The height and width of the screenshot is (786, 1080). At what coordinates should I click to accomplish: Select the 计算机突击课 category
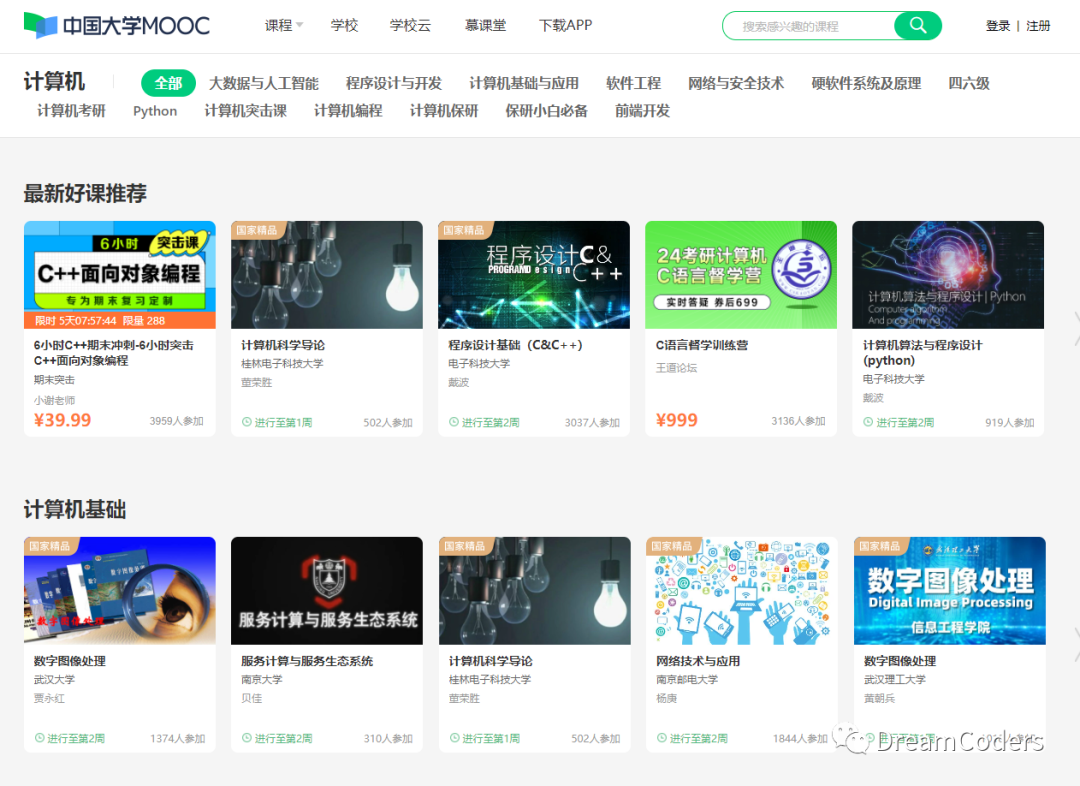(246, 111)
